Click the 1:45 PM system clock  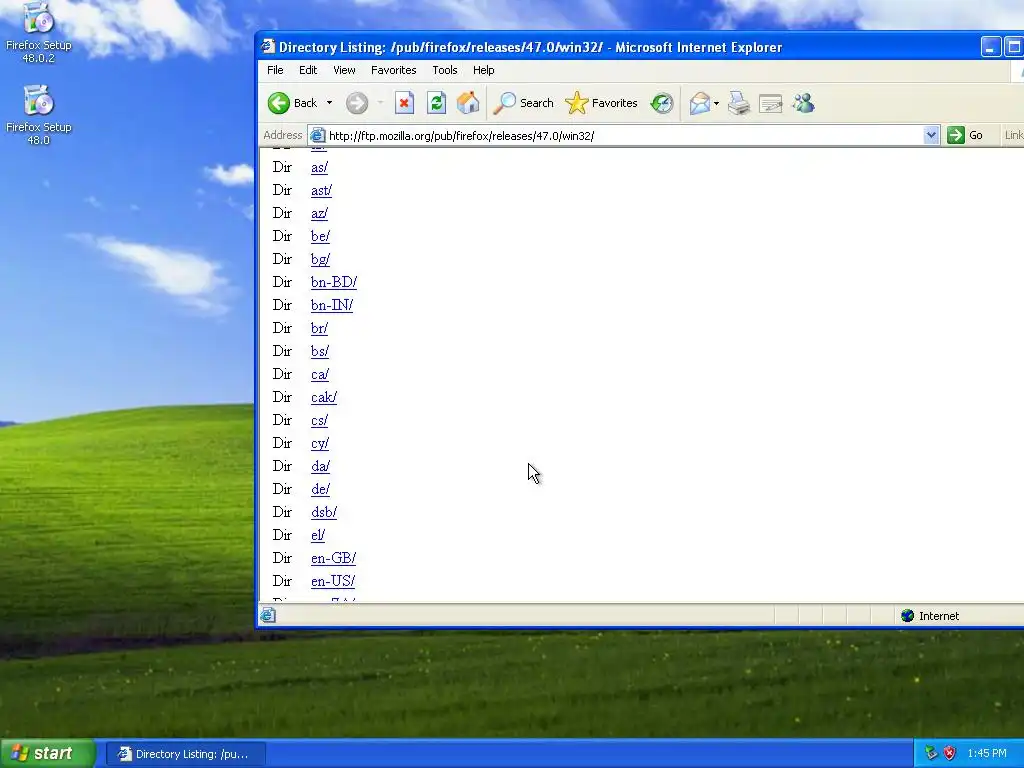[987, 754]
